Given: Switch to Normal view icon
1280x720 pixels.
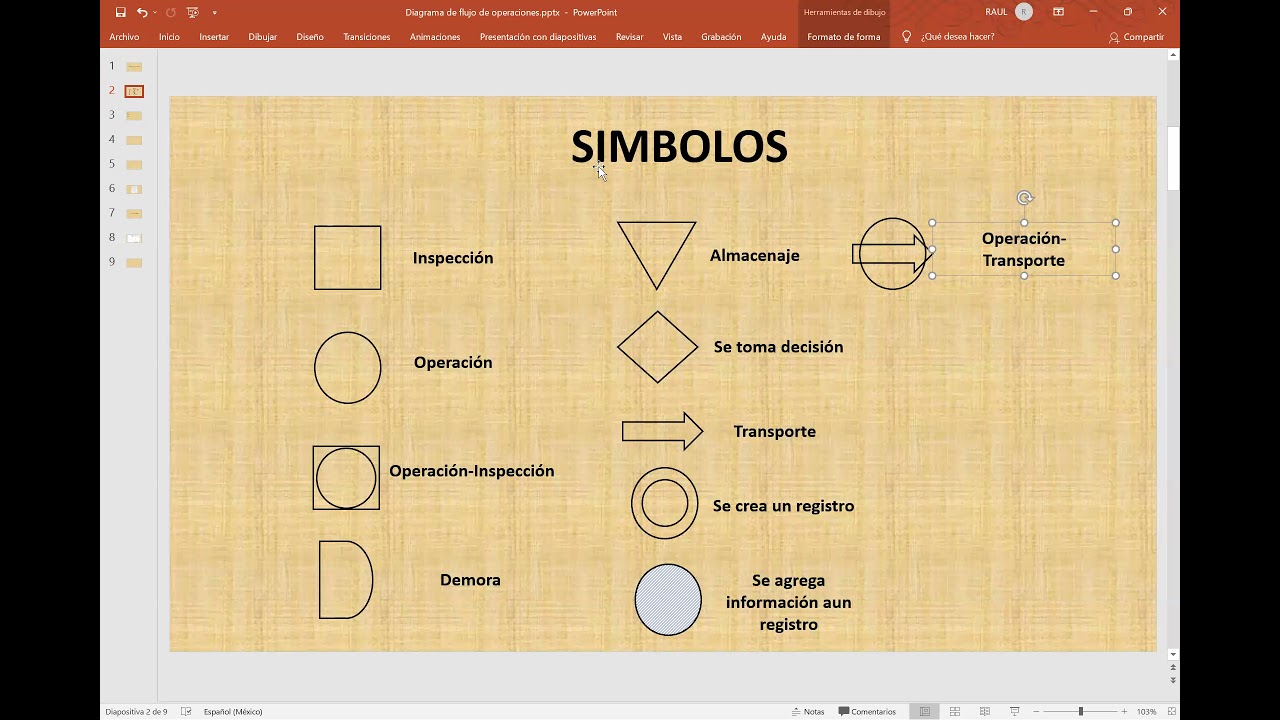Looking at the screenshot, I should pyautogui.click(x=925, y=712).
